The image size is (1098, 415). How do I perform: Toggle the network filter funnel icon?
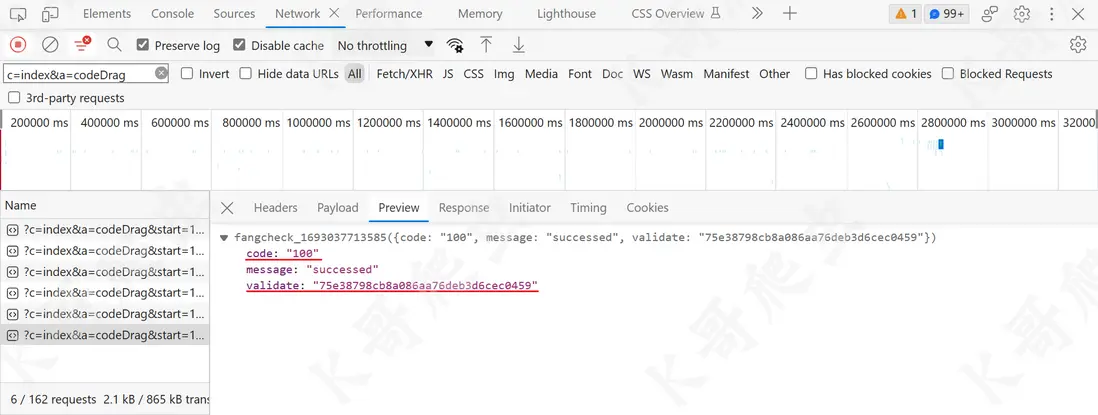[83, 45]
